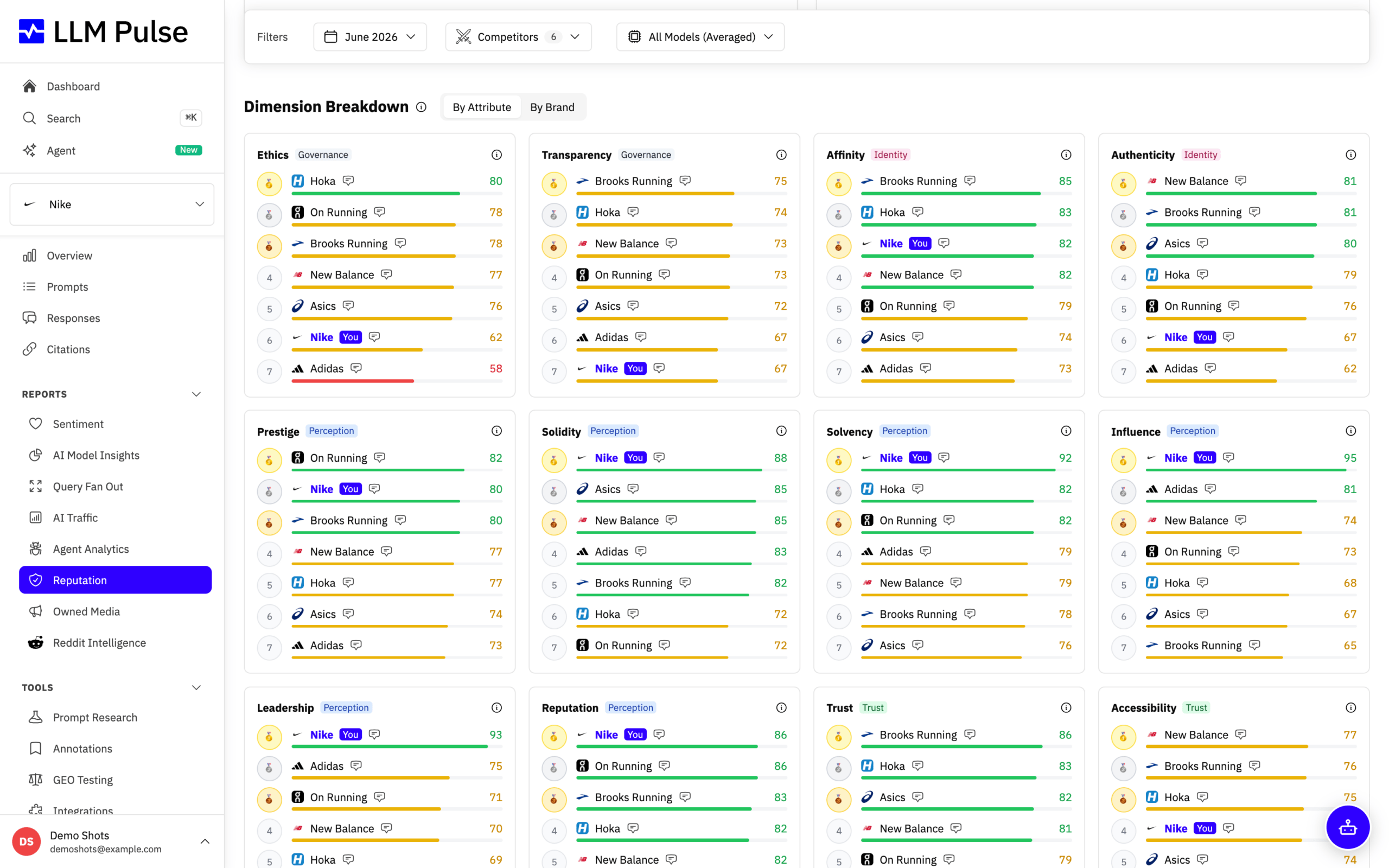Open comment icon beside Nike in Leadership

374,734
